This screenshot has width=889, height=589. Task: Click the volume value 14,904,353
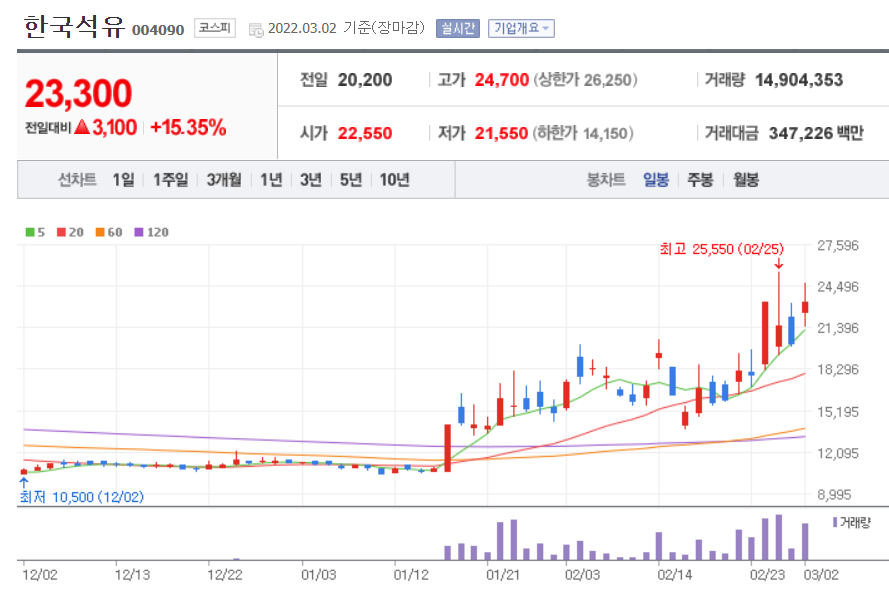(x=799, y=80)
